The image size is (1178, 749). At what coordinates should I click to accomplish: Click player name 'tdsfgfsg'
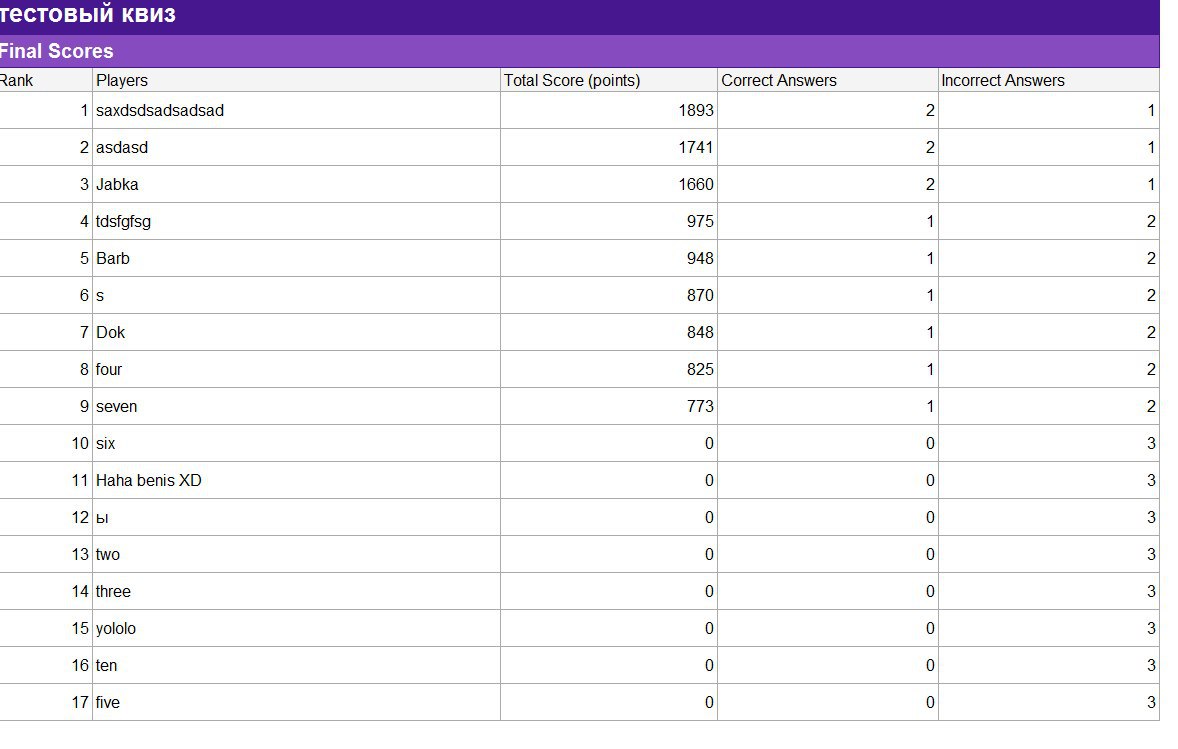123,222
